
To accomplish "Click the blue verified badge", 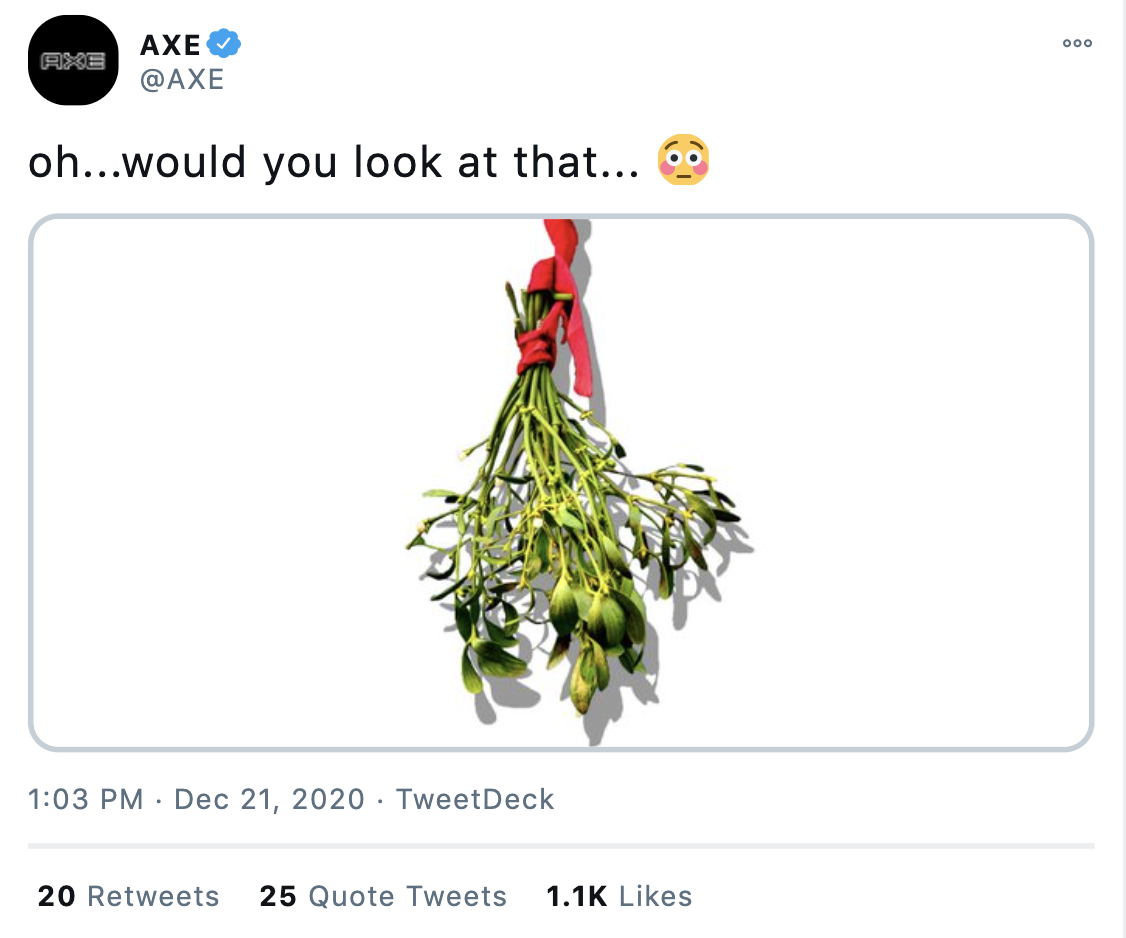I will click(223, 44).
